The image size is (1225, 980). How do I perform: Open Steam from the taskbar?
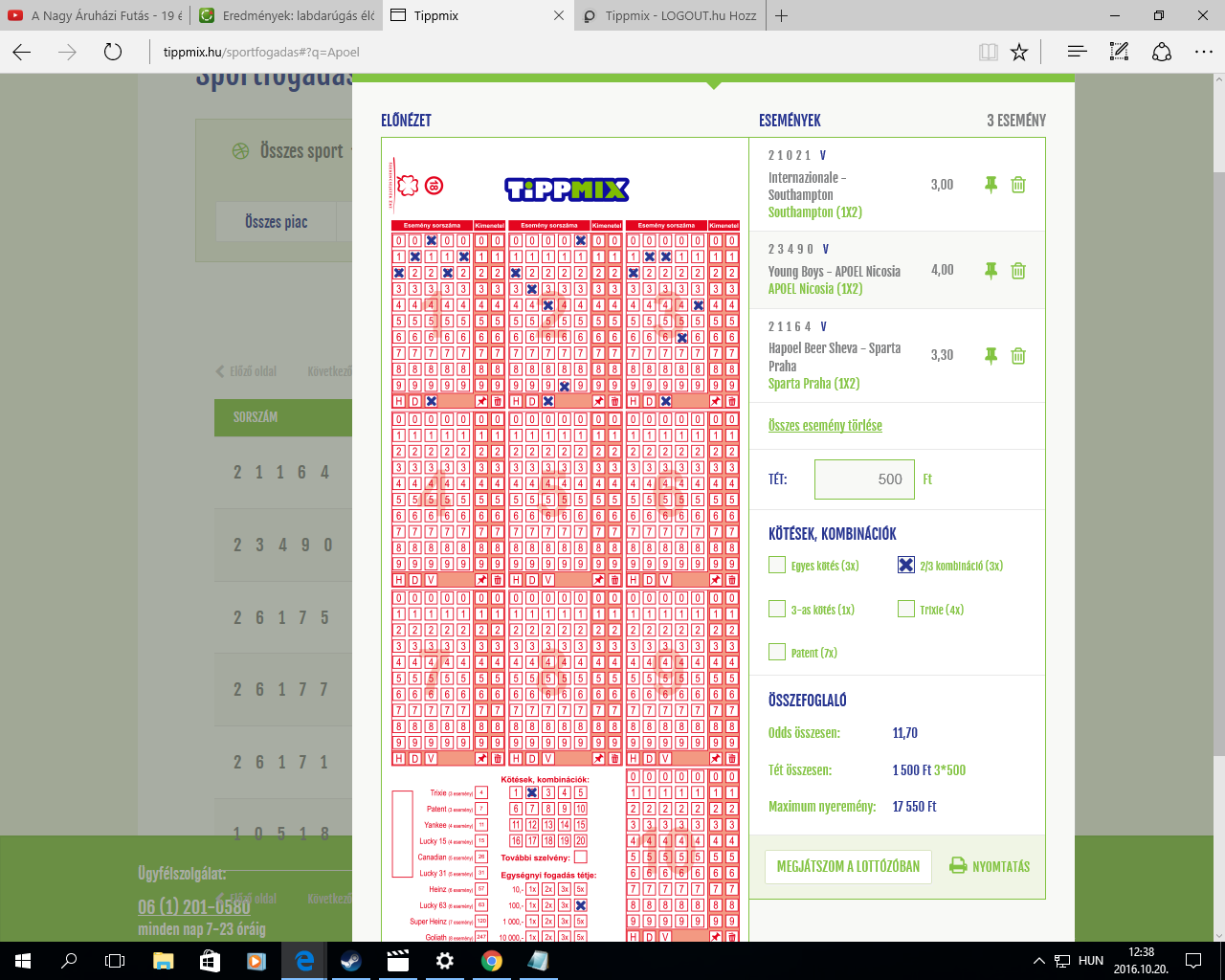(351, 961)
